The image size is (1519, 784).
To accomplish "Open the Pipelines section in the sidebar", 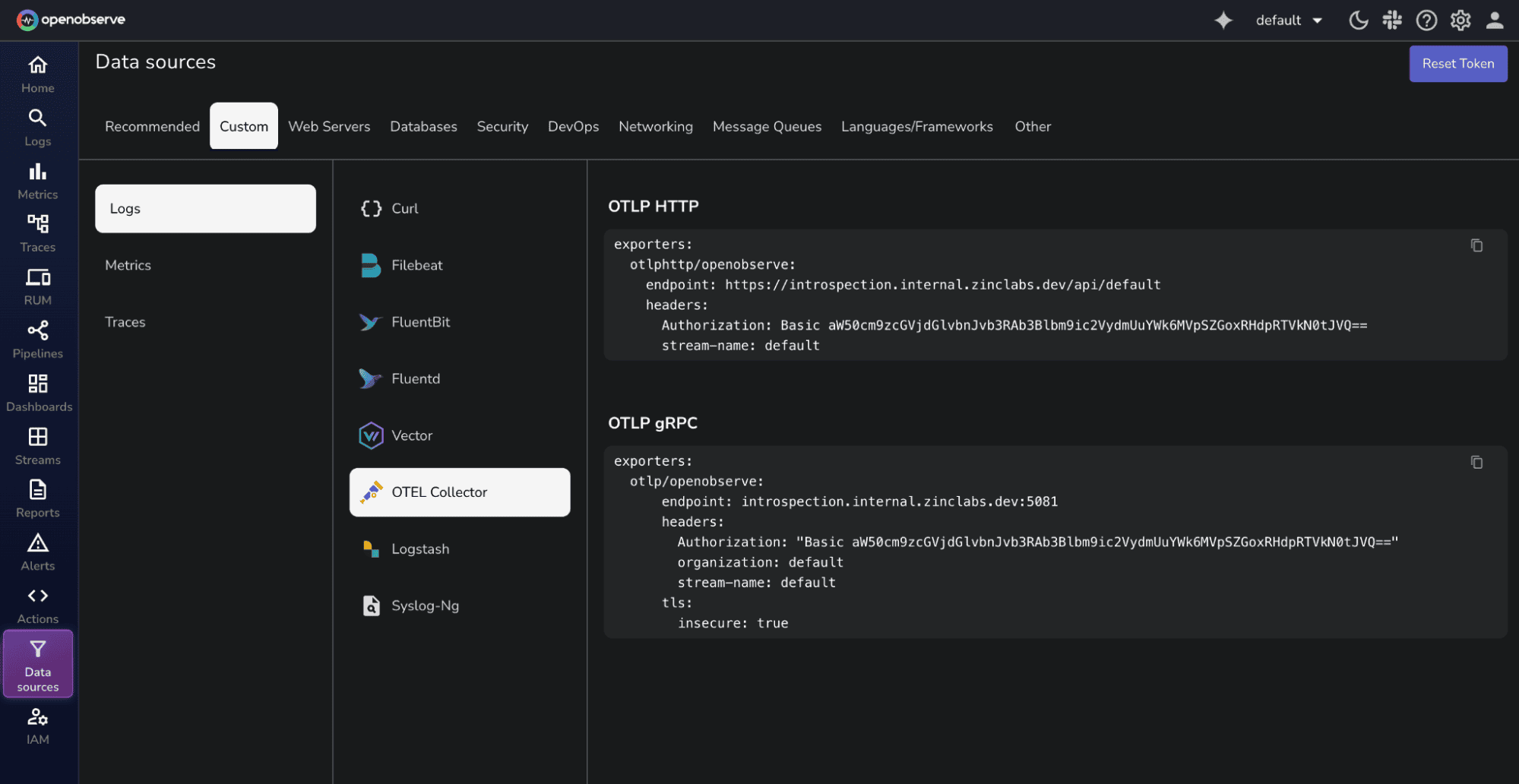I will pos(37,338).
